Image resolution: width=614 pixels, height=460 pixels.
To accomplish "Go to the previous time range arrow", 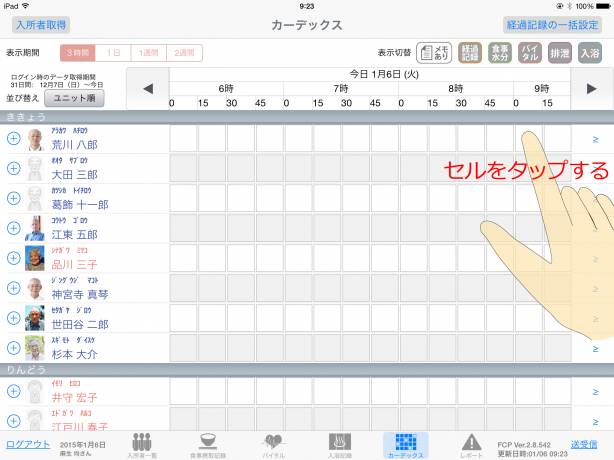I will tap(148, 89).
